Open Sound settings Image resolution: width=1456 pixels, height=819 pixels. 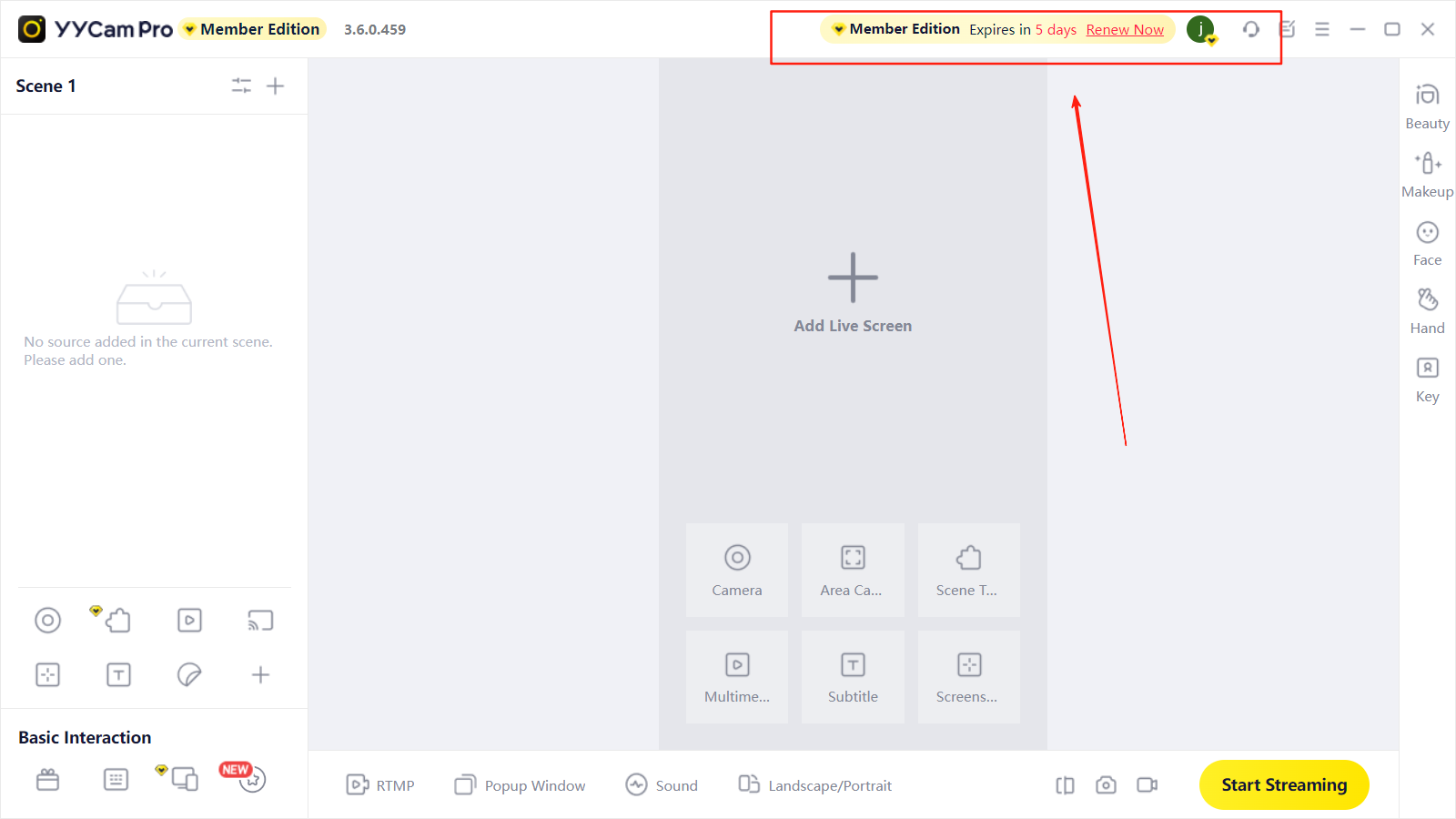click(x=662, y=785)
